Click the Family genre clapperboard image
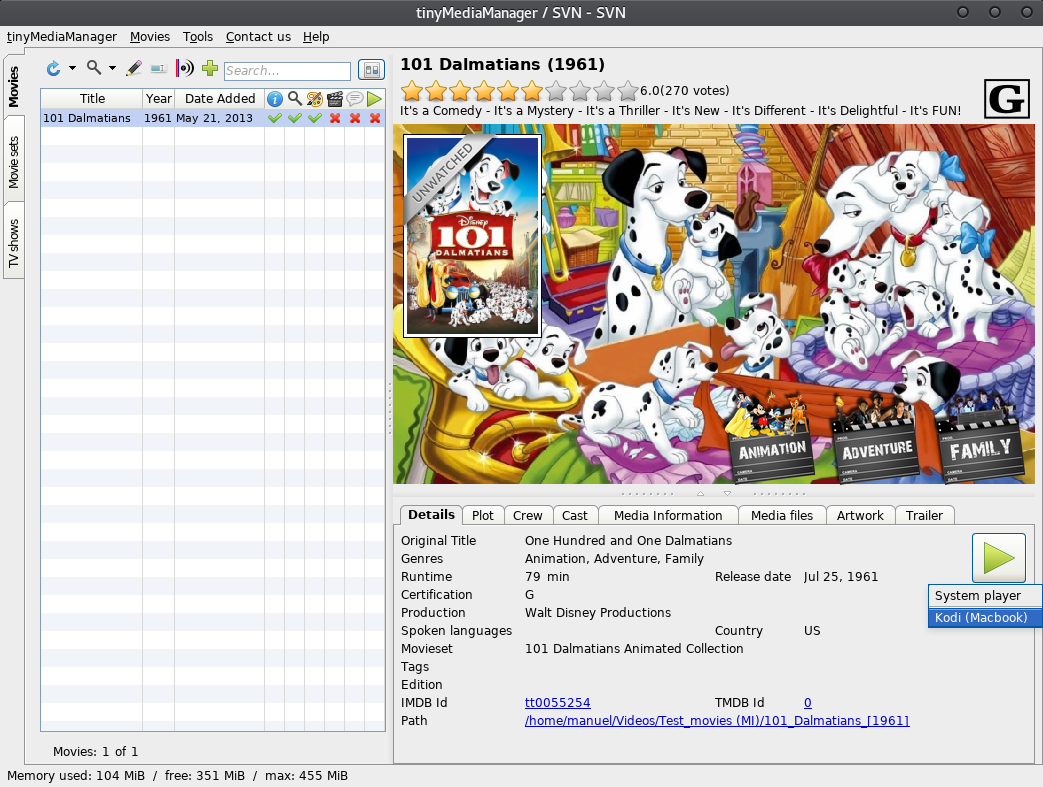1043x787 pixels. coord(980,436)
